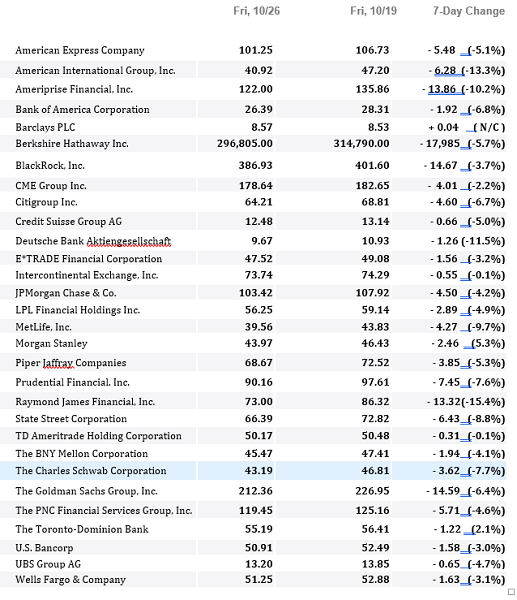Image resolution: width=517 pixels, height=600 pixels.
Task: Click the 'Credit Suisse Group AG' cell
Action: click(x=68, y=222)
